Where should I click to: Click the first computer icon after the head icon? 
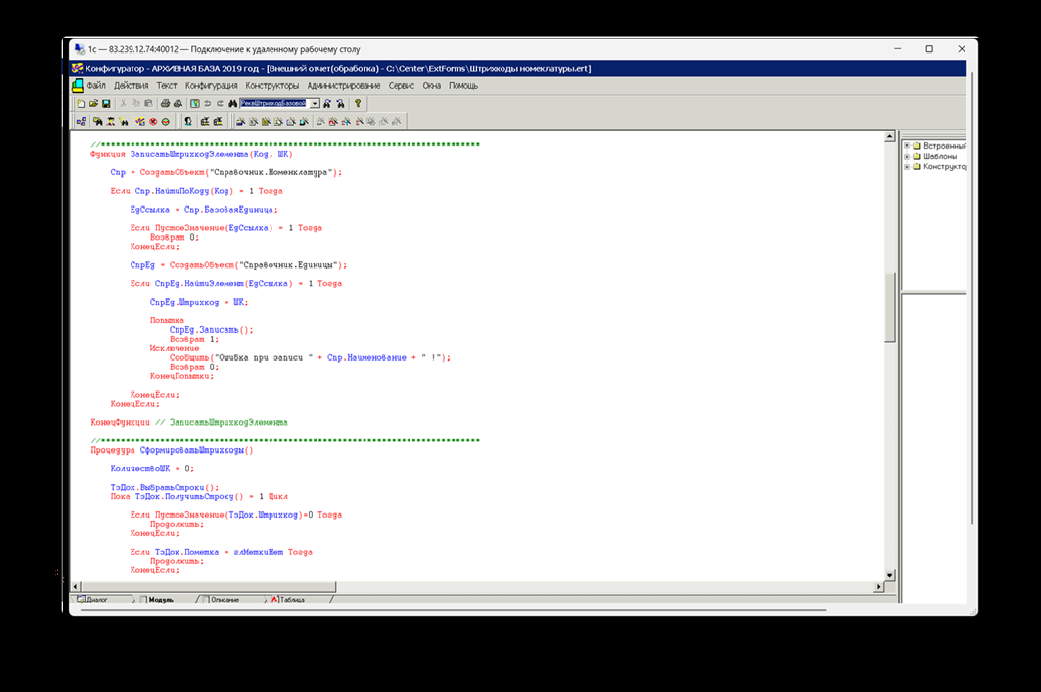(x=205, y=122)
